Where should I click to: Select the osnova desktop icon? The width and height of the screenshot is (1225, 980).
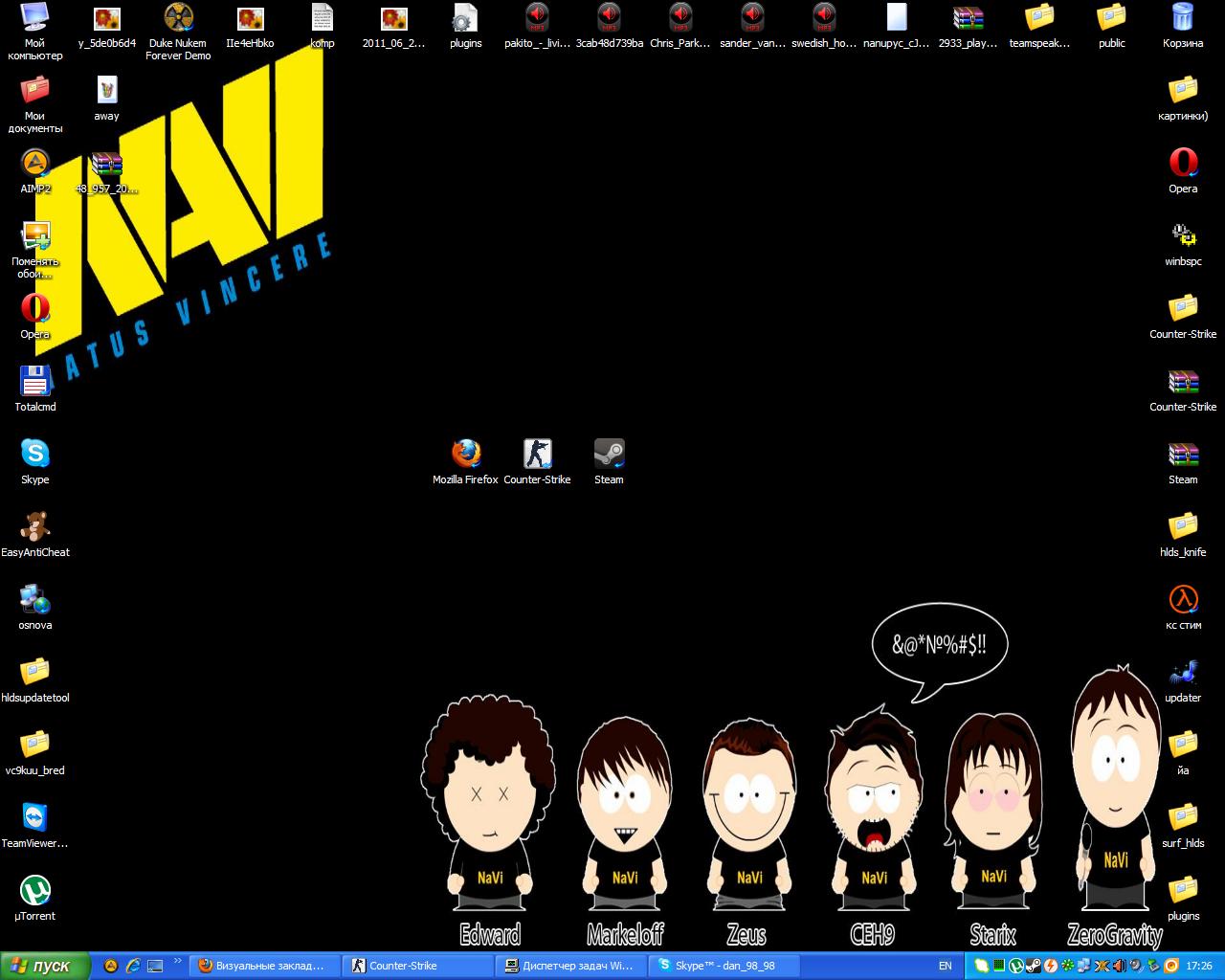(x=34, y=608)
